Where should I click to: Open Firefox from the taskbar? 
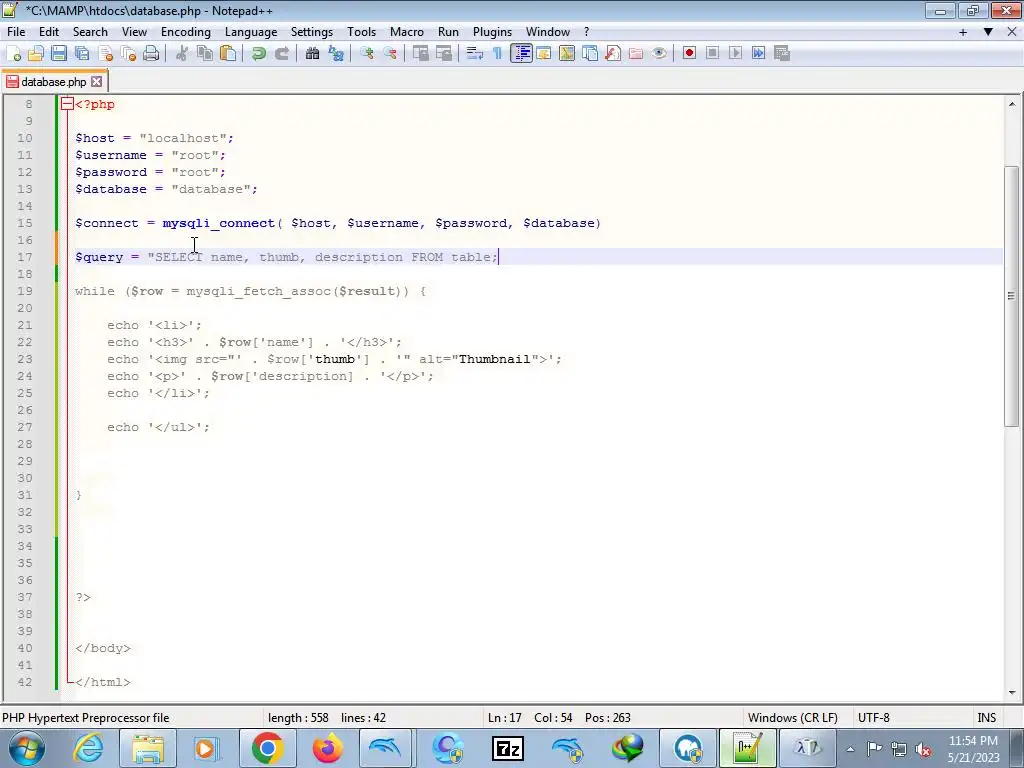coord(327,748)
